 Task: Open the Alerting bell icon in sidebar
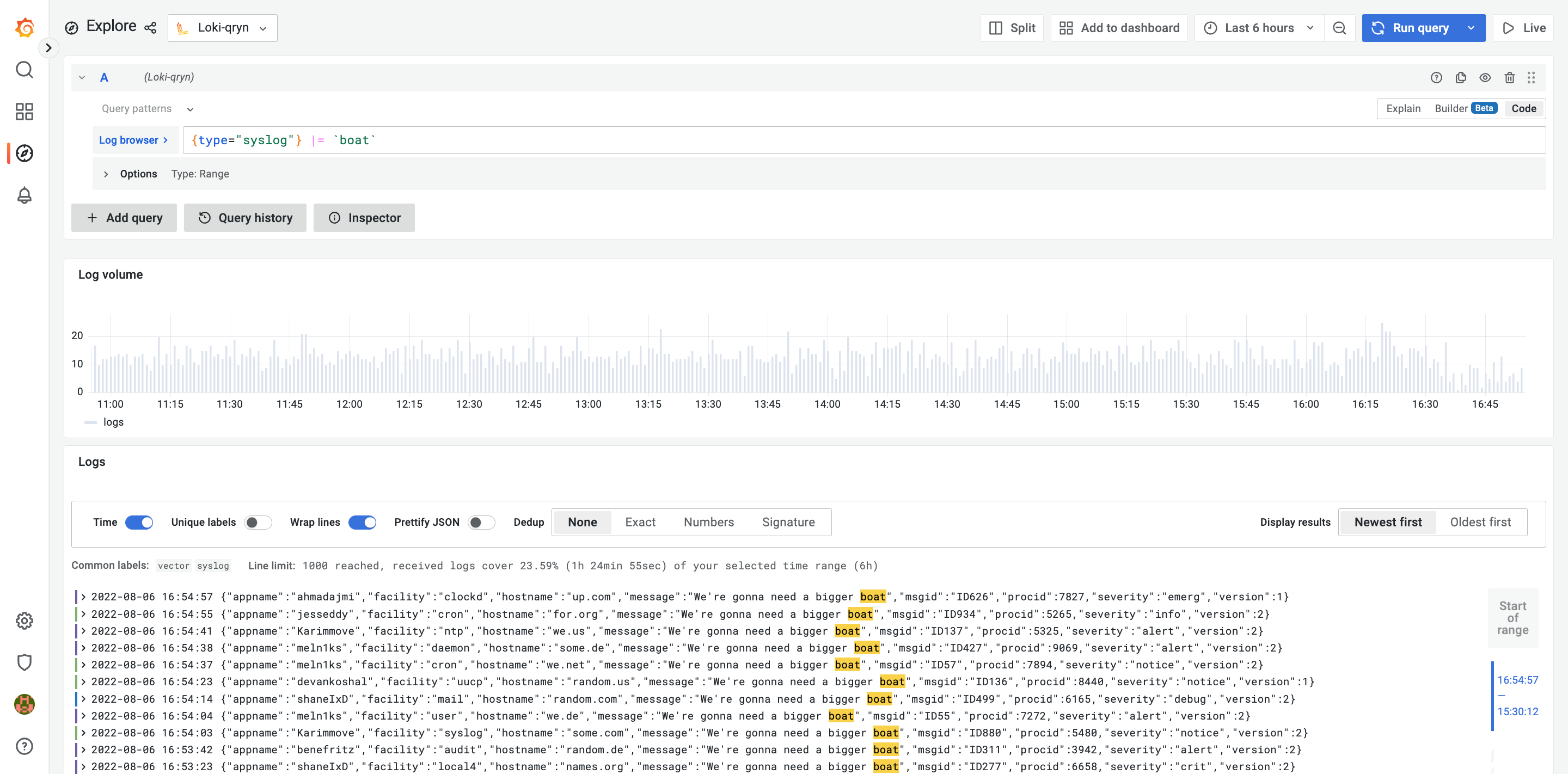(x=24, y=195)
